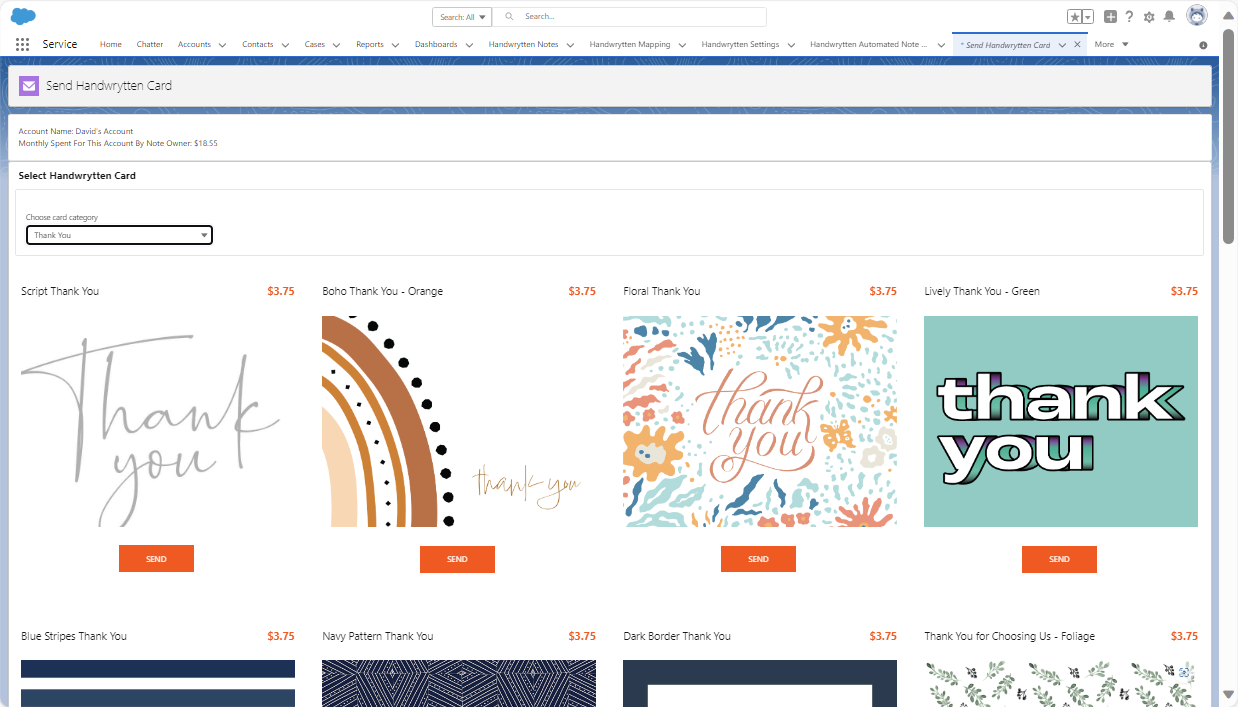Click the Floral Thank You card image
The height and width of the screenshot is (707, 1238).
(759, 421)
